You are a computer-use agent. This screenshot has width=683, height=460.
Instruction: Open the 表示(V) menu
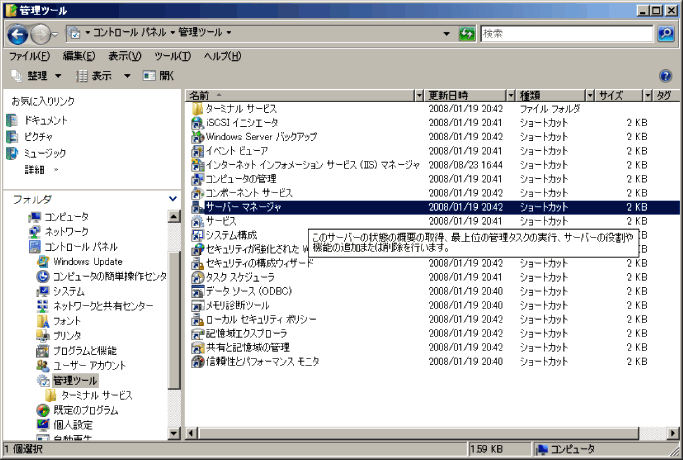[125, 56]
